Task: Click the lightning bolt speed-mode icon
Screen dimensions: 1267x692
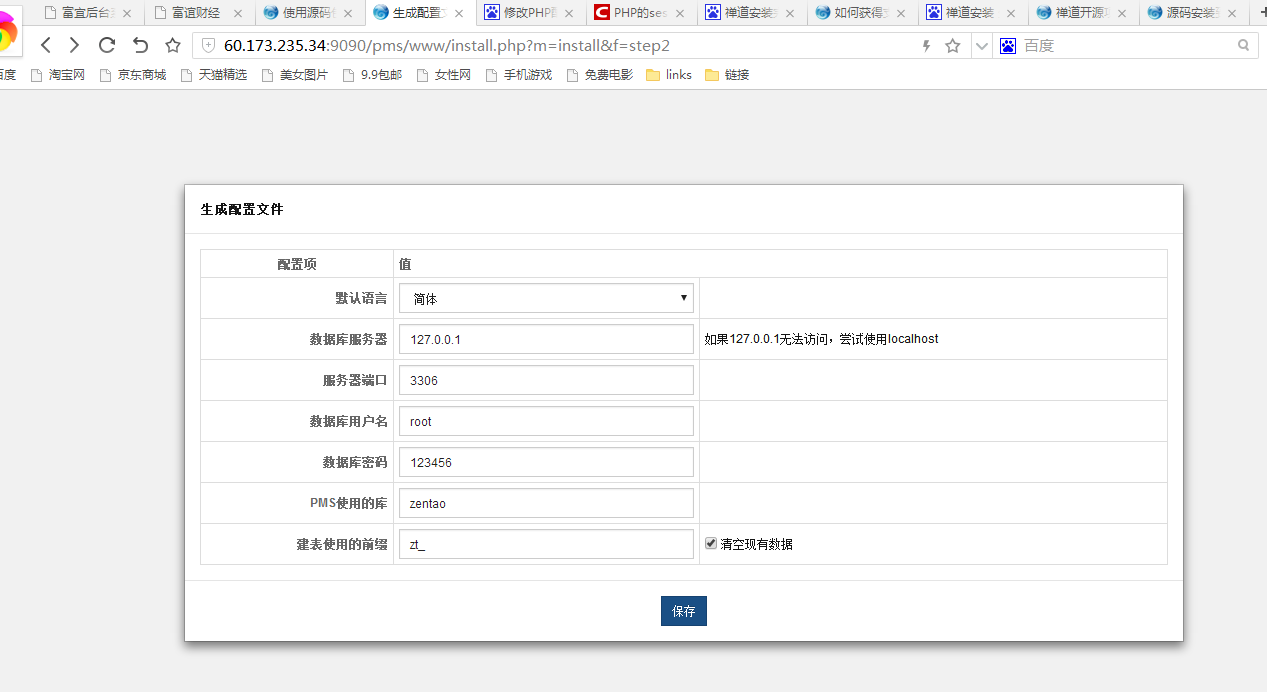Action: coord(926,45)
